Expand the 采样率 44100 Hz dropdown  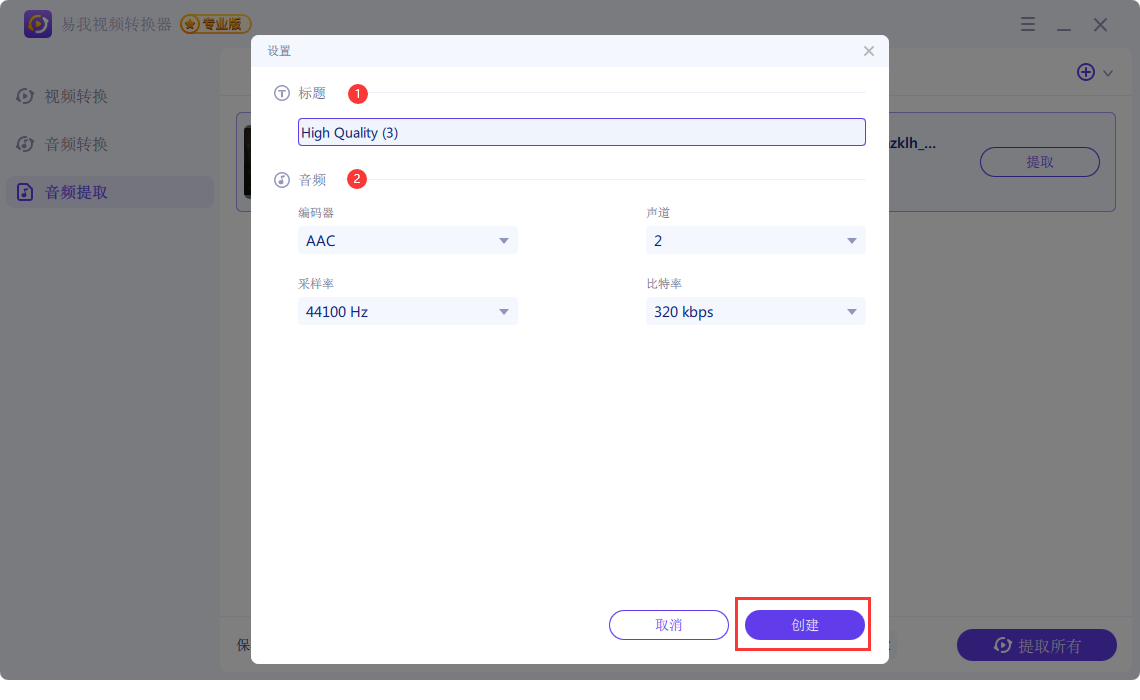click(x=408, y=312)
